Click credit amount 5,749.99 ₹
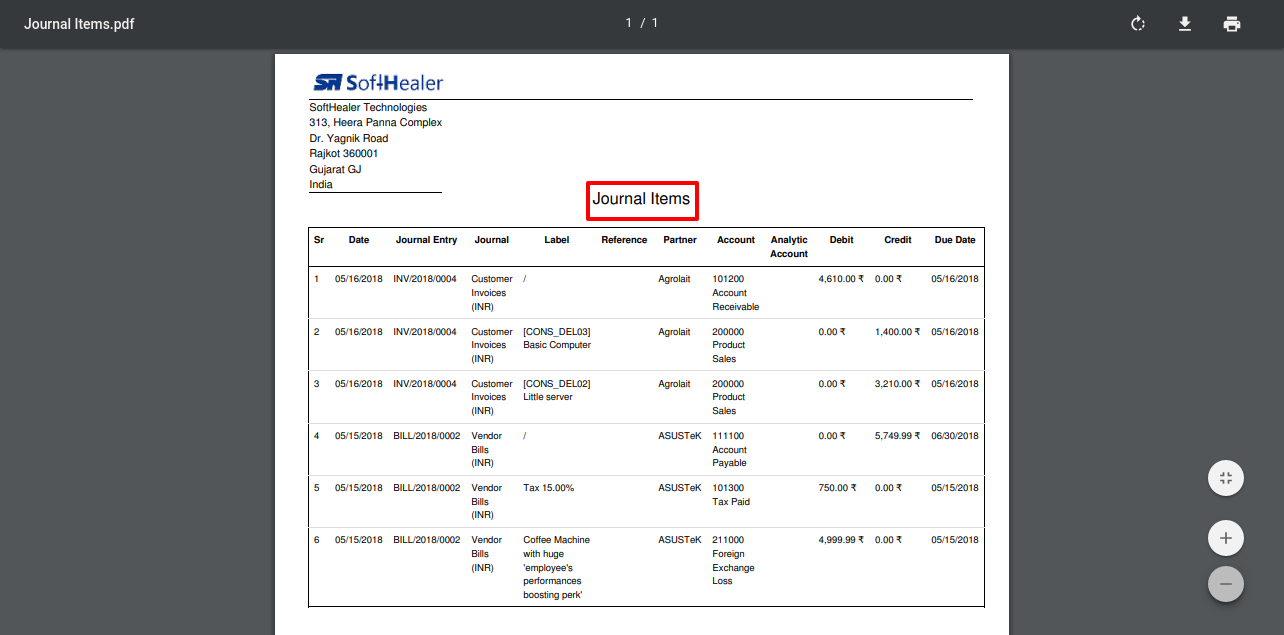Viewport: 1284px width, 635px height. pos(898,436)
